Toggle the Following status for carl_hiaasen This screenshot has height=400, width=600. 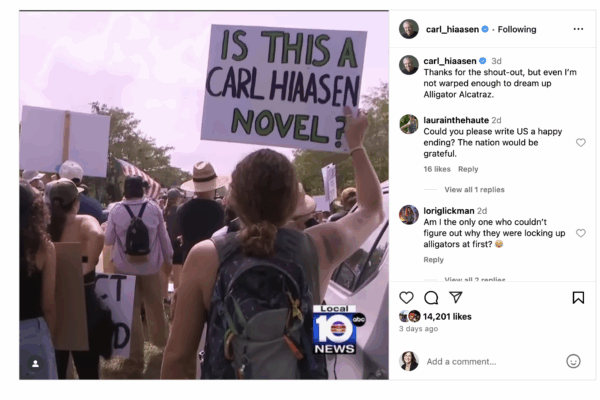pos(517,29)
